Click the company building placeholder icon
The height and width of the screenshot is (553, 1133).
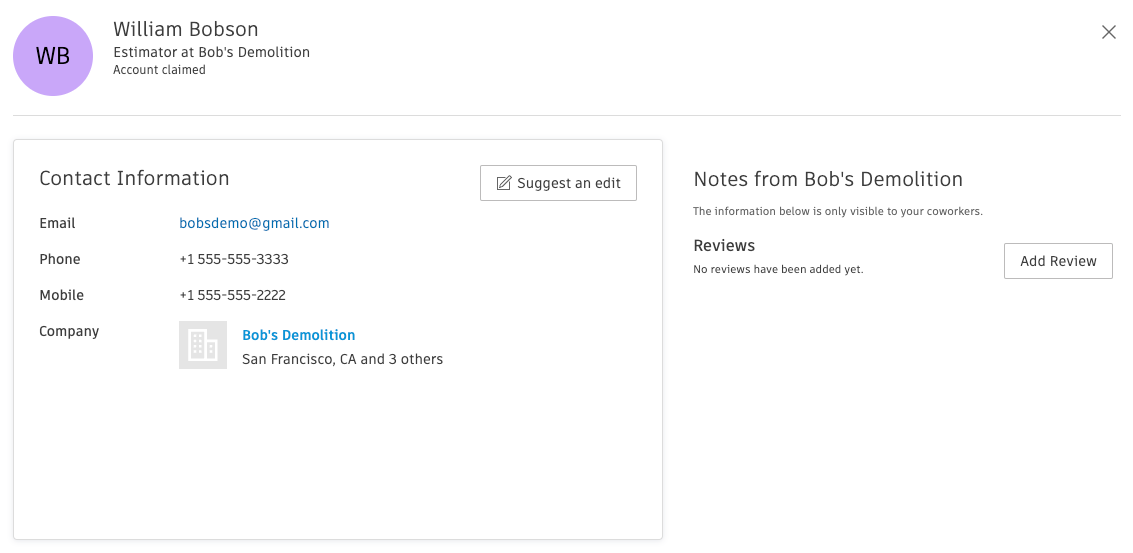click(x=203, y=345)
